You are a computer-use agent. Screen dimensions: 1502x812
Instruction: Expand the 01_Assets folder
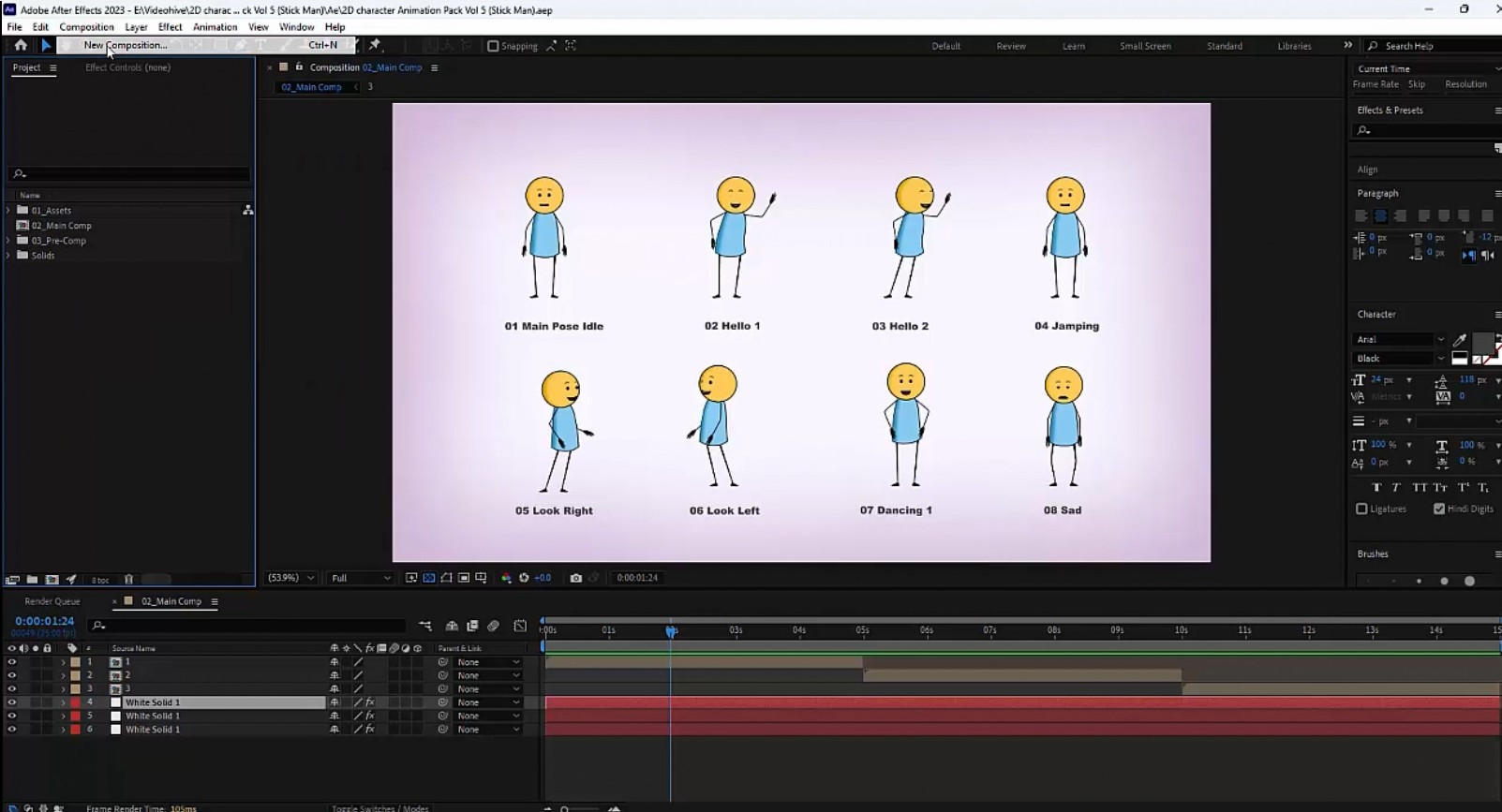[9, 211]
